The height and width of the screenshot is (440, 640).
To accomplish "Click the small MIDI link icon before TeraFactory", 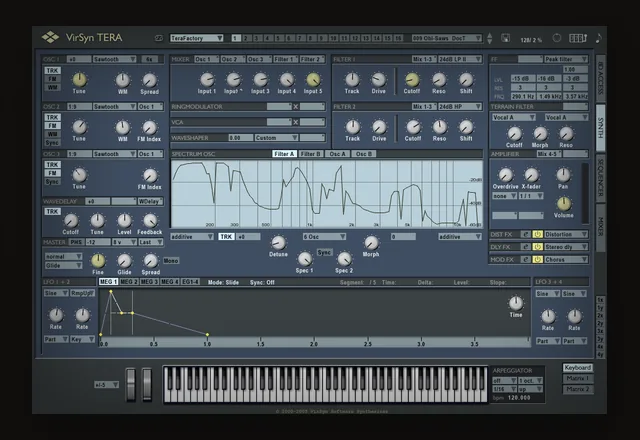I will point(159,38).
